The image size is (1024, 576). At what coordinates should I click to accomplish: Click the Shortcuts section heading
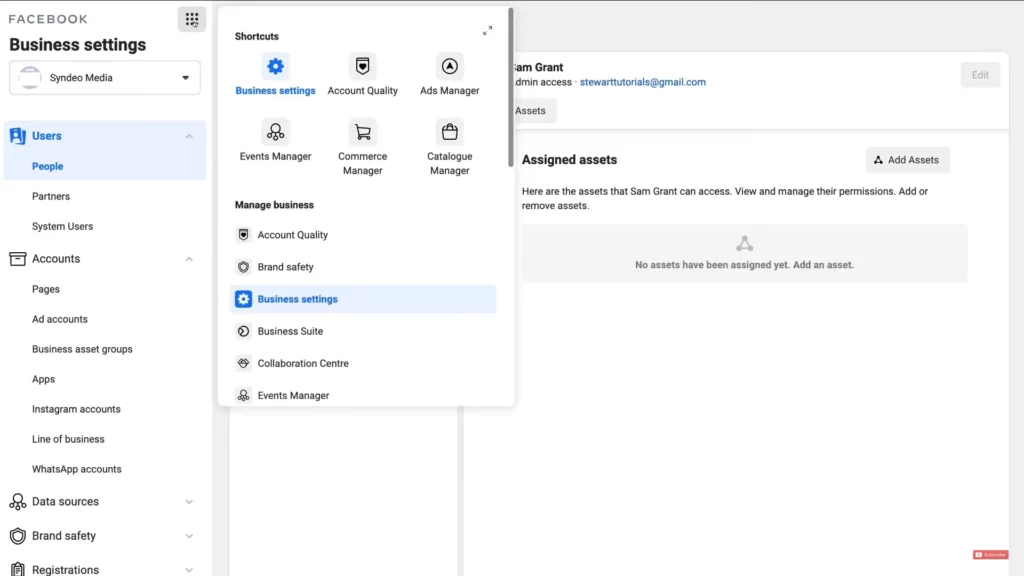pyautogui.click(x=257, y=37)
